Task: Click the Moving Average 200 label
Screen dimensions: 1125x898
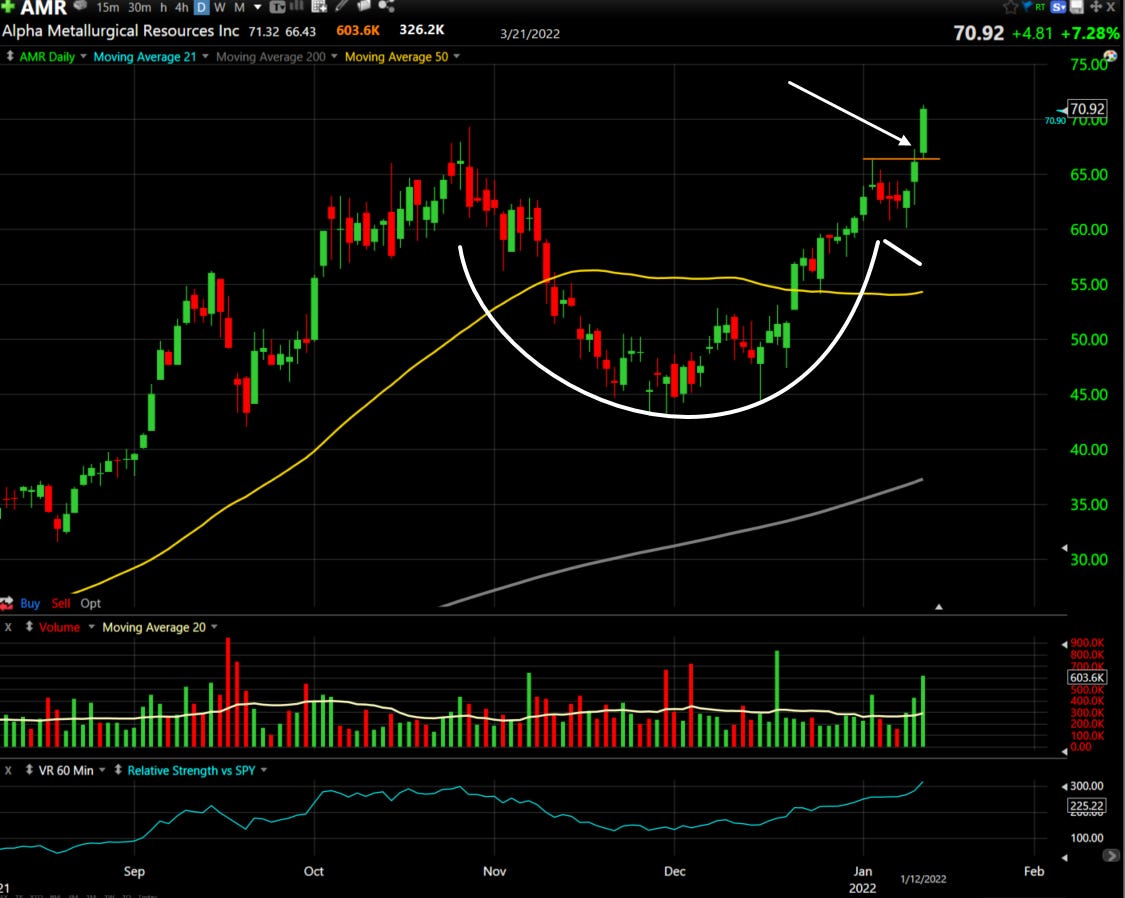Action: [270, 57]
